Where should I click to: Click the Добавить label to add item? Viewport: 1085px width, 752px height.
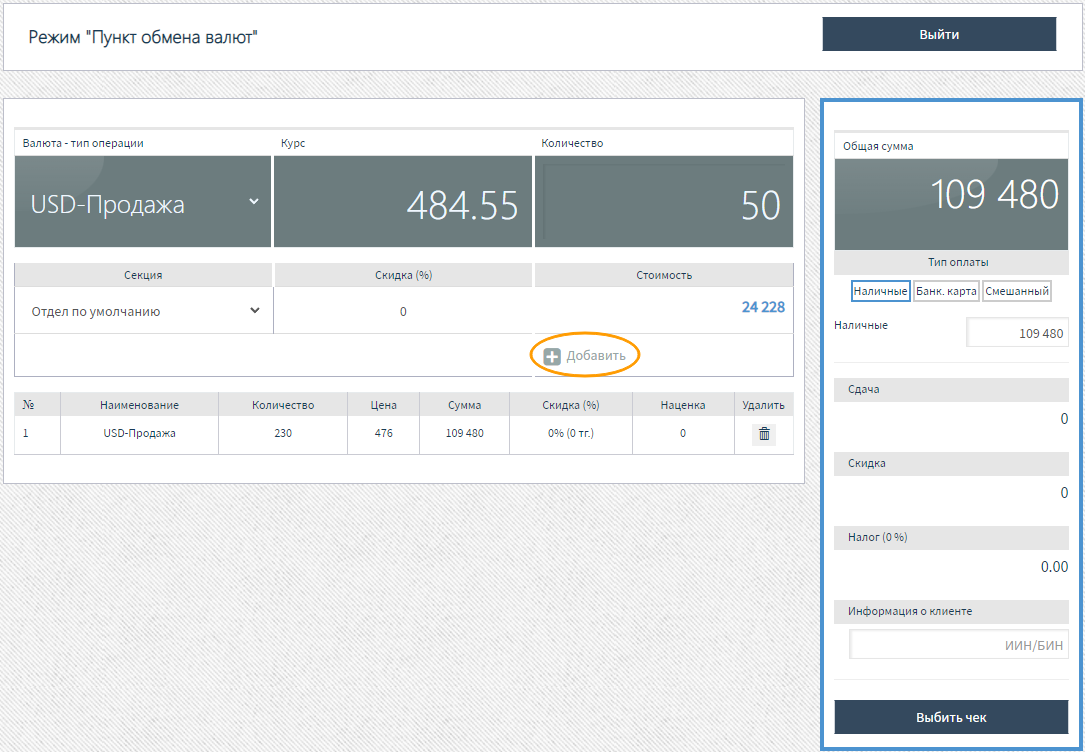pos(596,356)
